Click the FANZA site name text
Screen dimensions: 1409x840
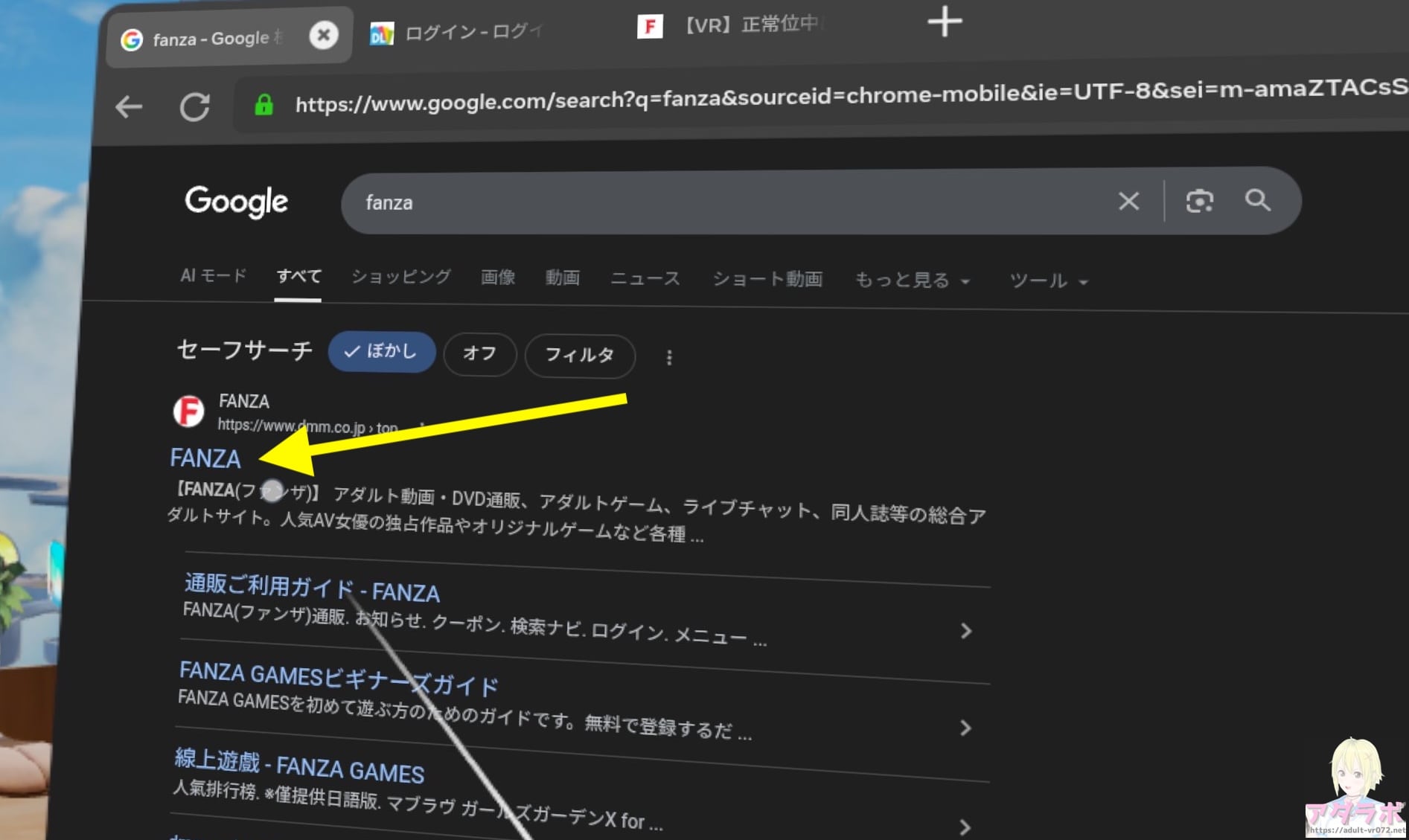tap(244, 402)
